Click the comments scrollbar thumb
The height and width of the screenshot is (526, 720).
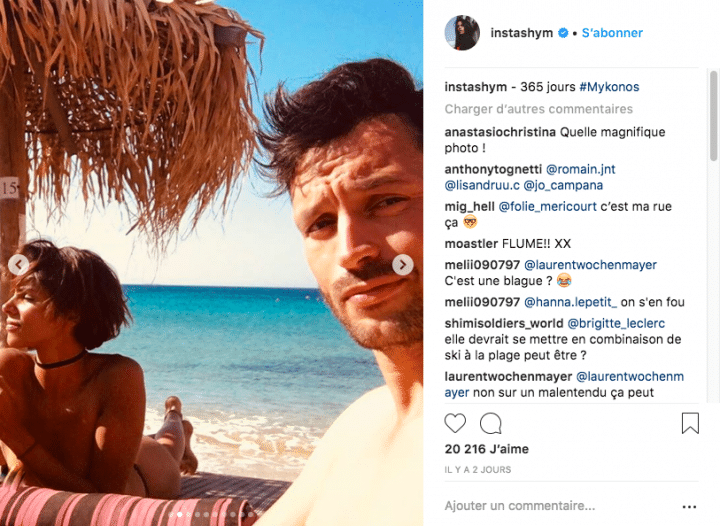[714, 116]
